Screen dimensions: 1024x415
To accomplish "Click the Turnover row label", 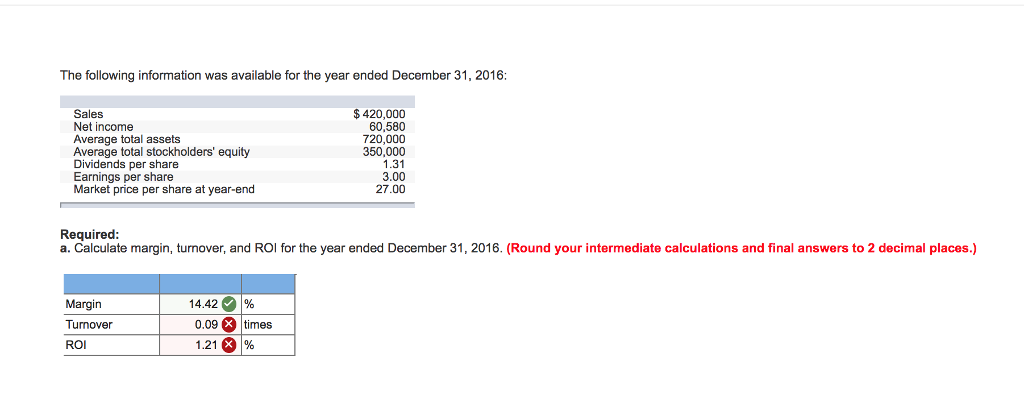I will [x=89, y=325].
